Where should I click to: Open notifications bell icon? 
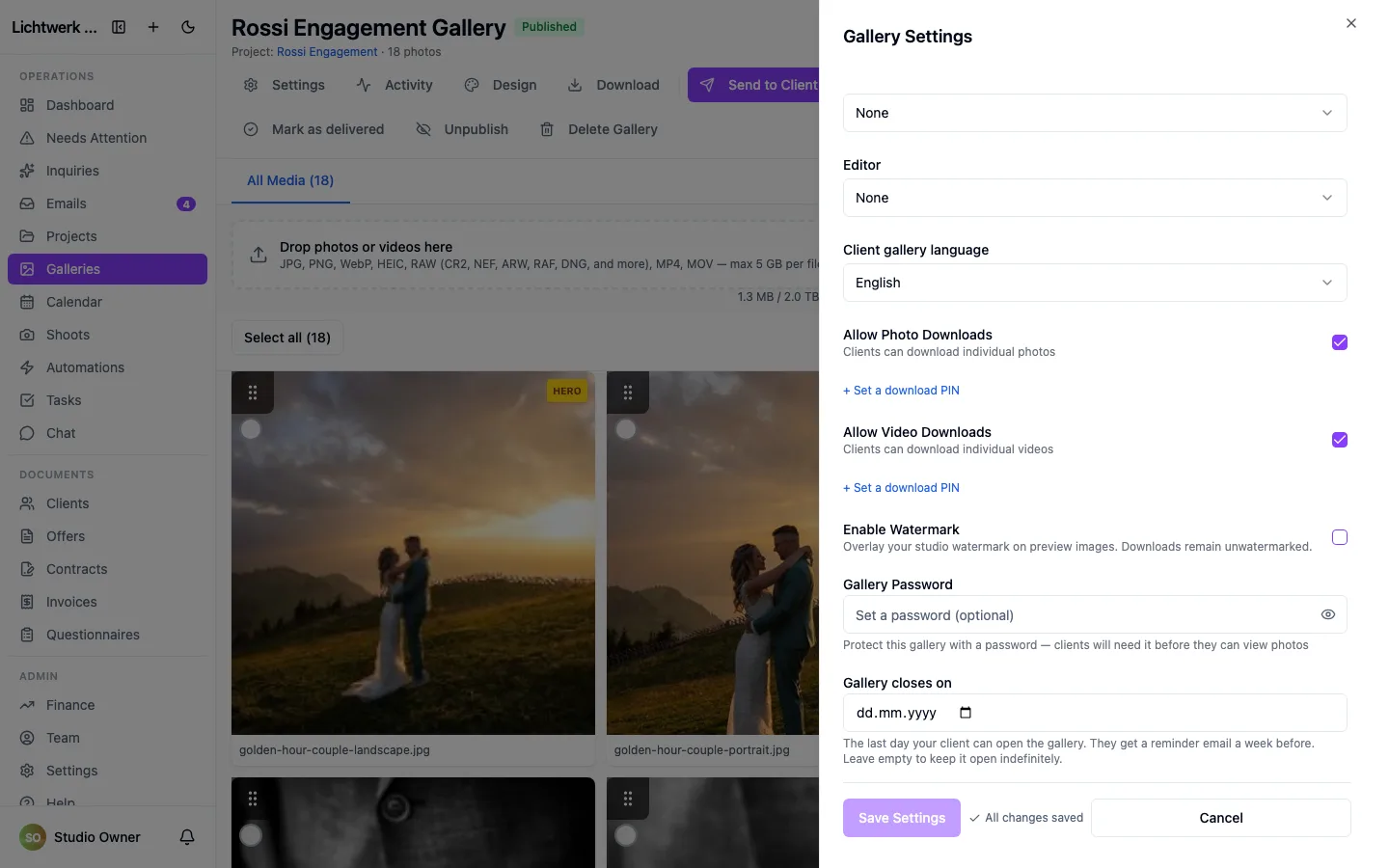click(187, 837)
